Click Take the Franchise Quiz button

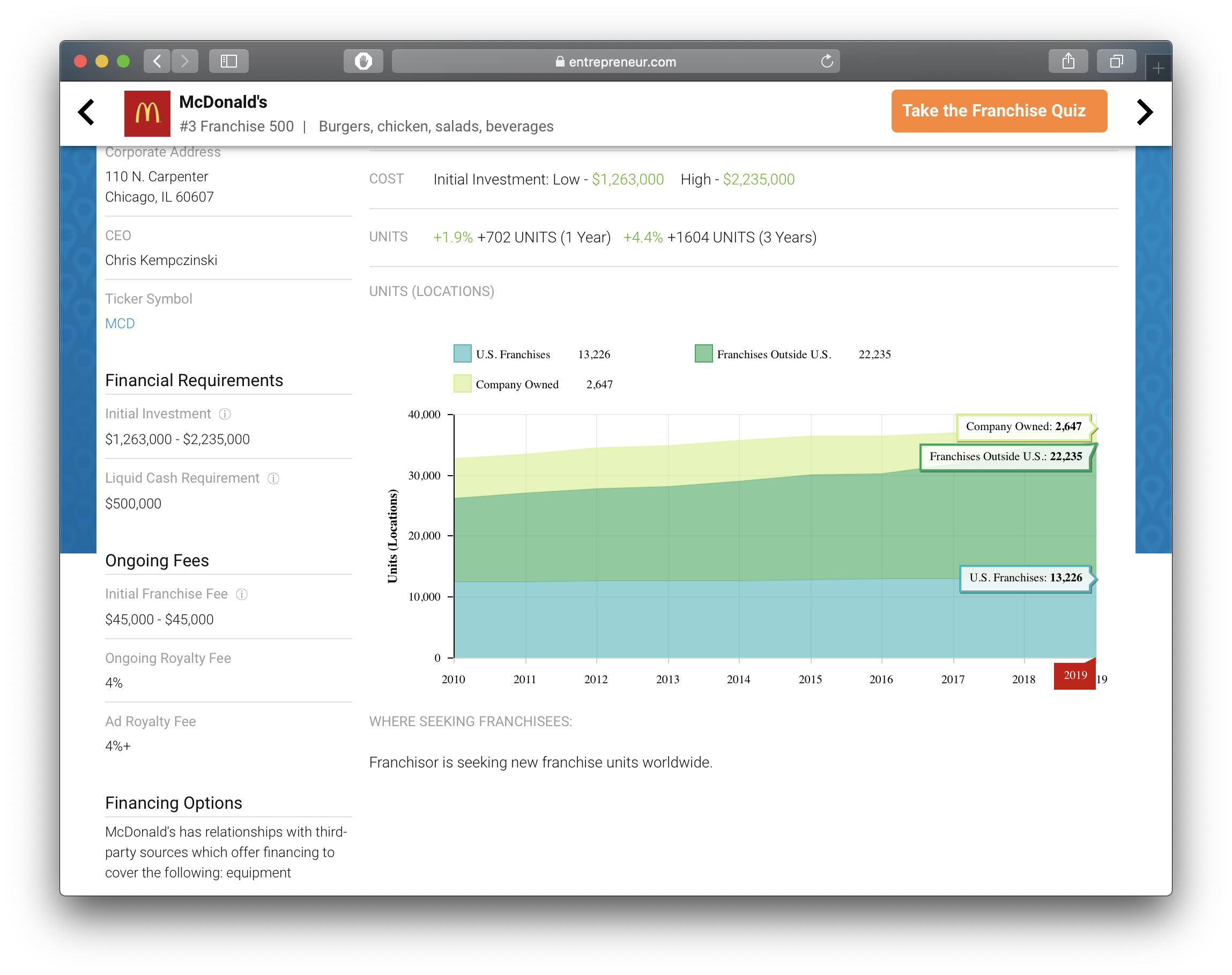coord(999,110)
